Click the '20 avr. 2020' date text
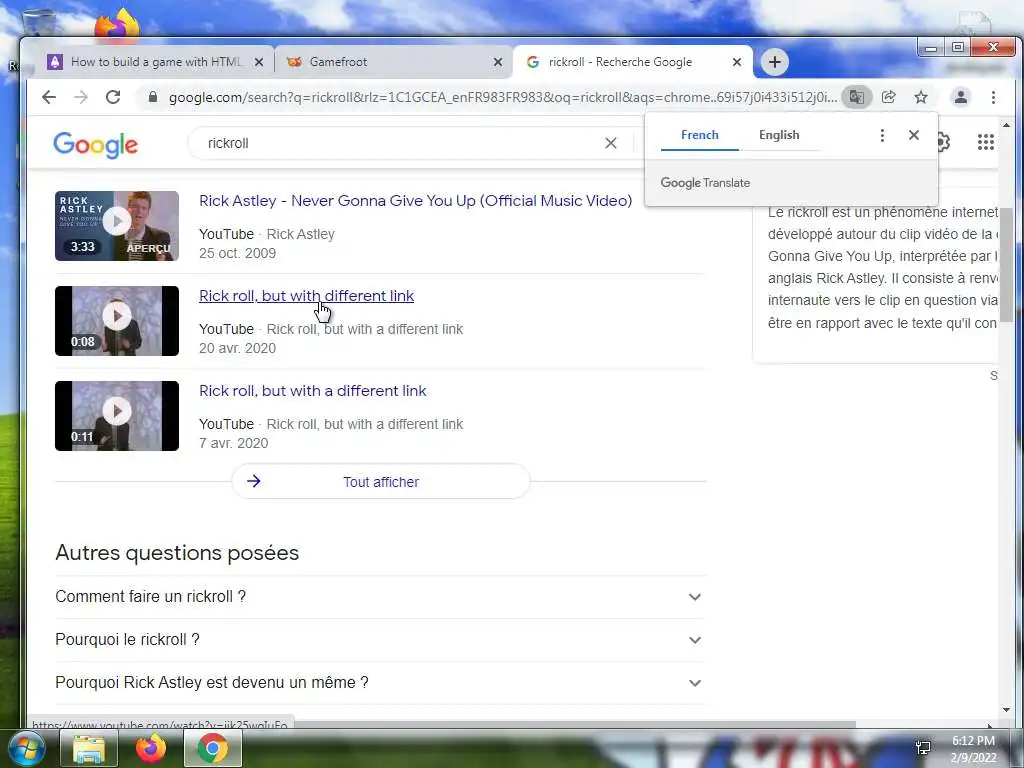This screenshot has height=768, width=1024. coord(237,349)
